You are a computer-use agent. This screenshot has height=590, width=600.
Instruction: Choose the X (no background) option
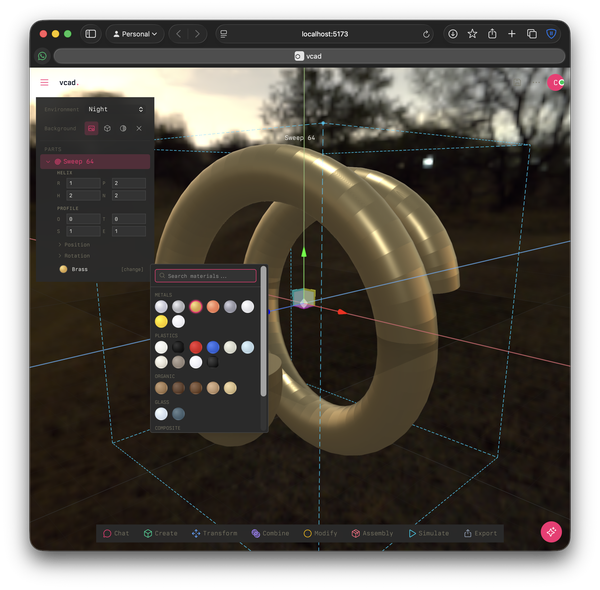139,129
